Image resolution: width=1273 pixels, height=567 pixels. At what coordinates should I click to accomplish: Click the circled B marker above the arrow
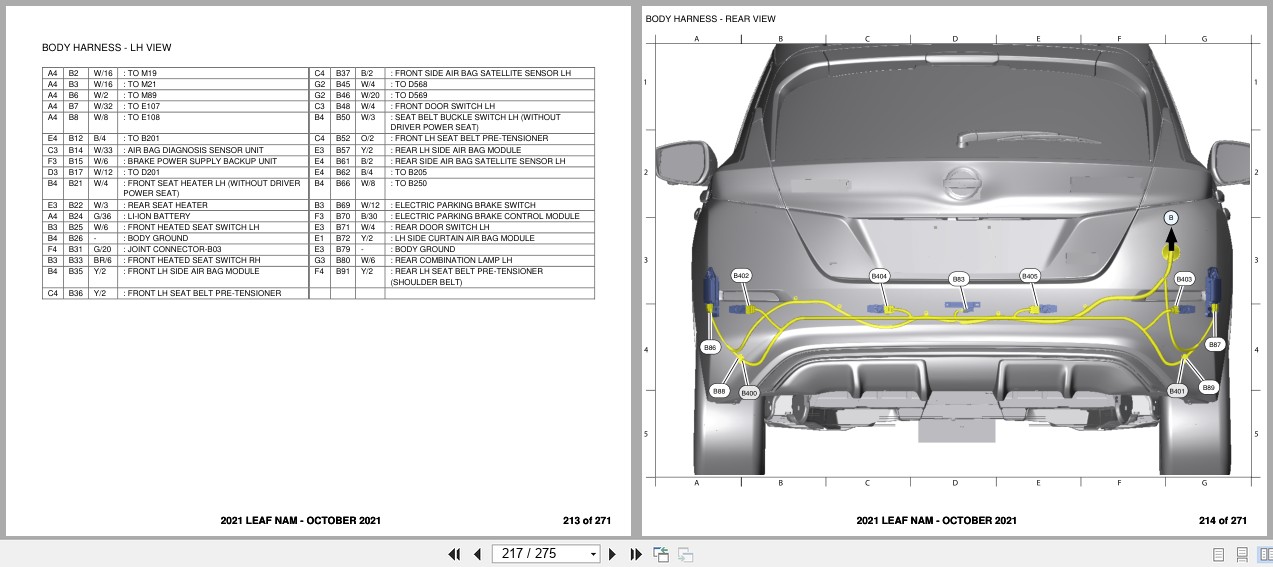click(x=1171, y=218)
